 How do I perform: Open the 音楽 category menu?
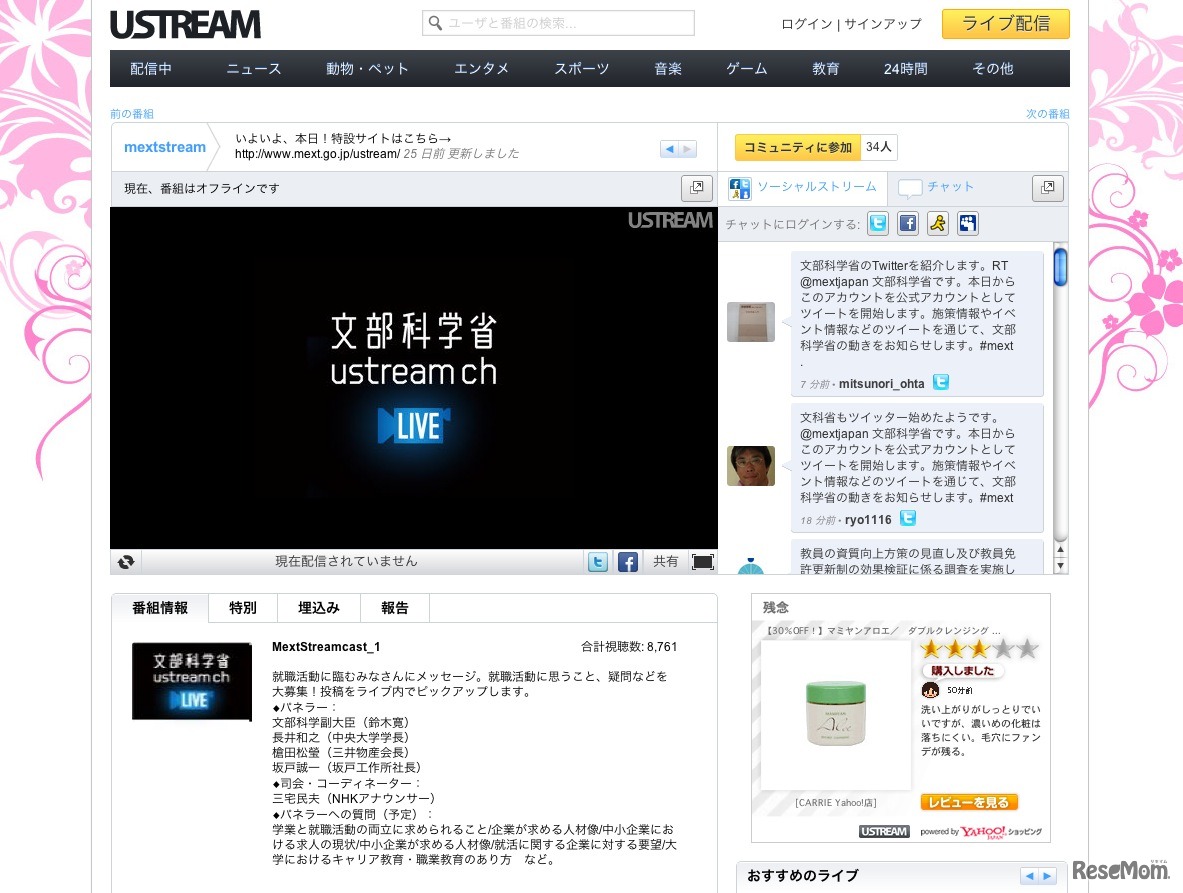pyautogui.click(x=667, y=68)
